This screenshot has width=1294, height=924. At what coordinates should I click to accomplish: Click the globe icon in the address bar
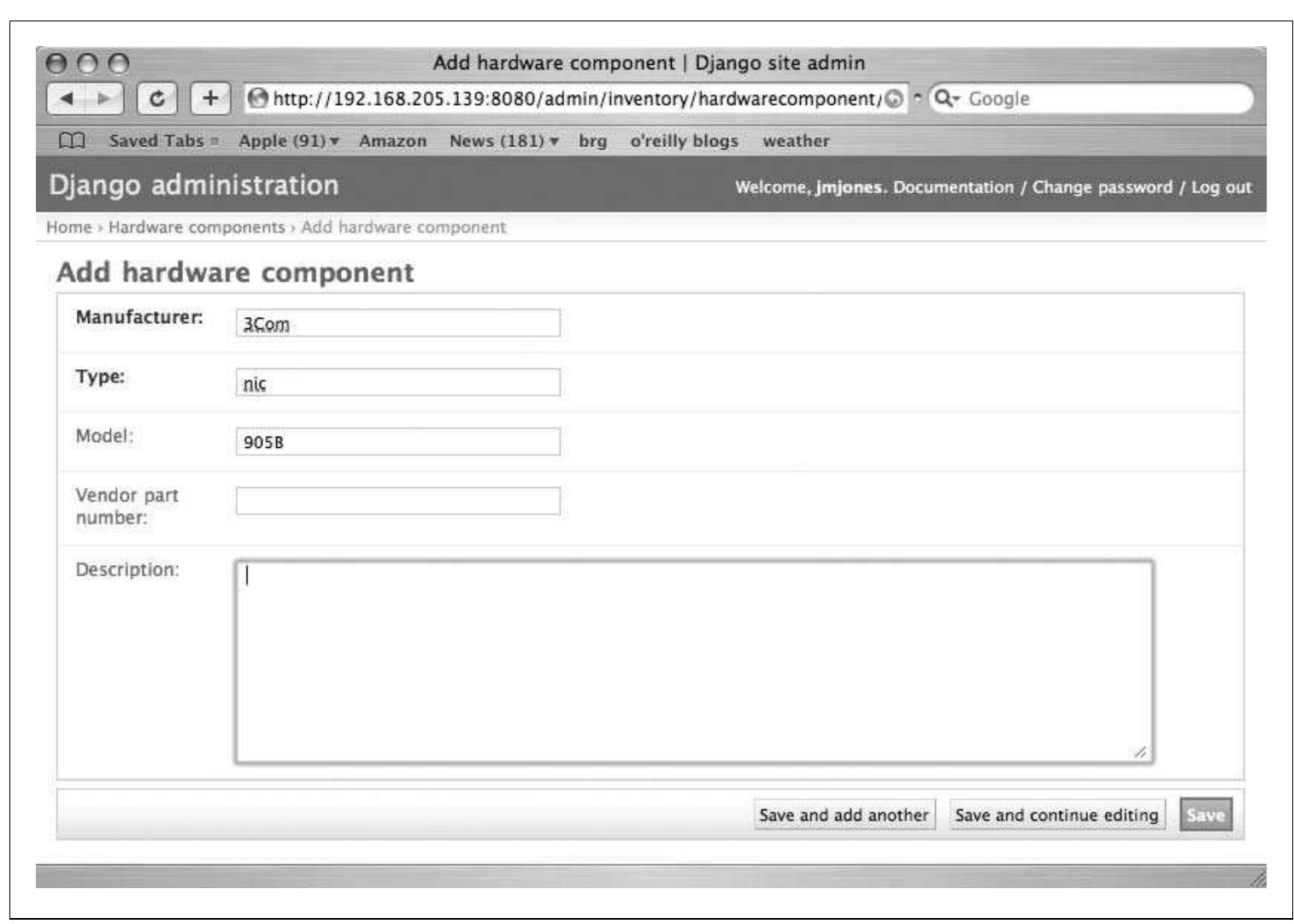(x=257, y=99)
